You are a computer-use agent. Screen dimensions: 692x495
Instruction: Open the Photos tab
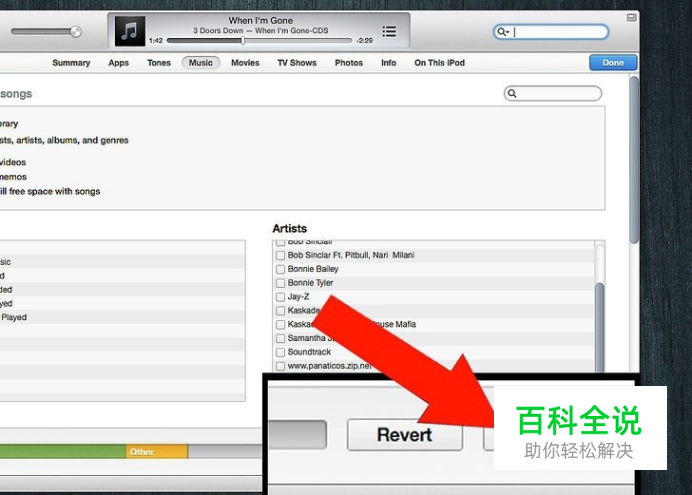[349, 63]
